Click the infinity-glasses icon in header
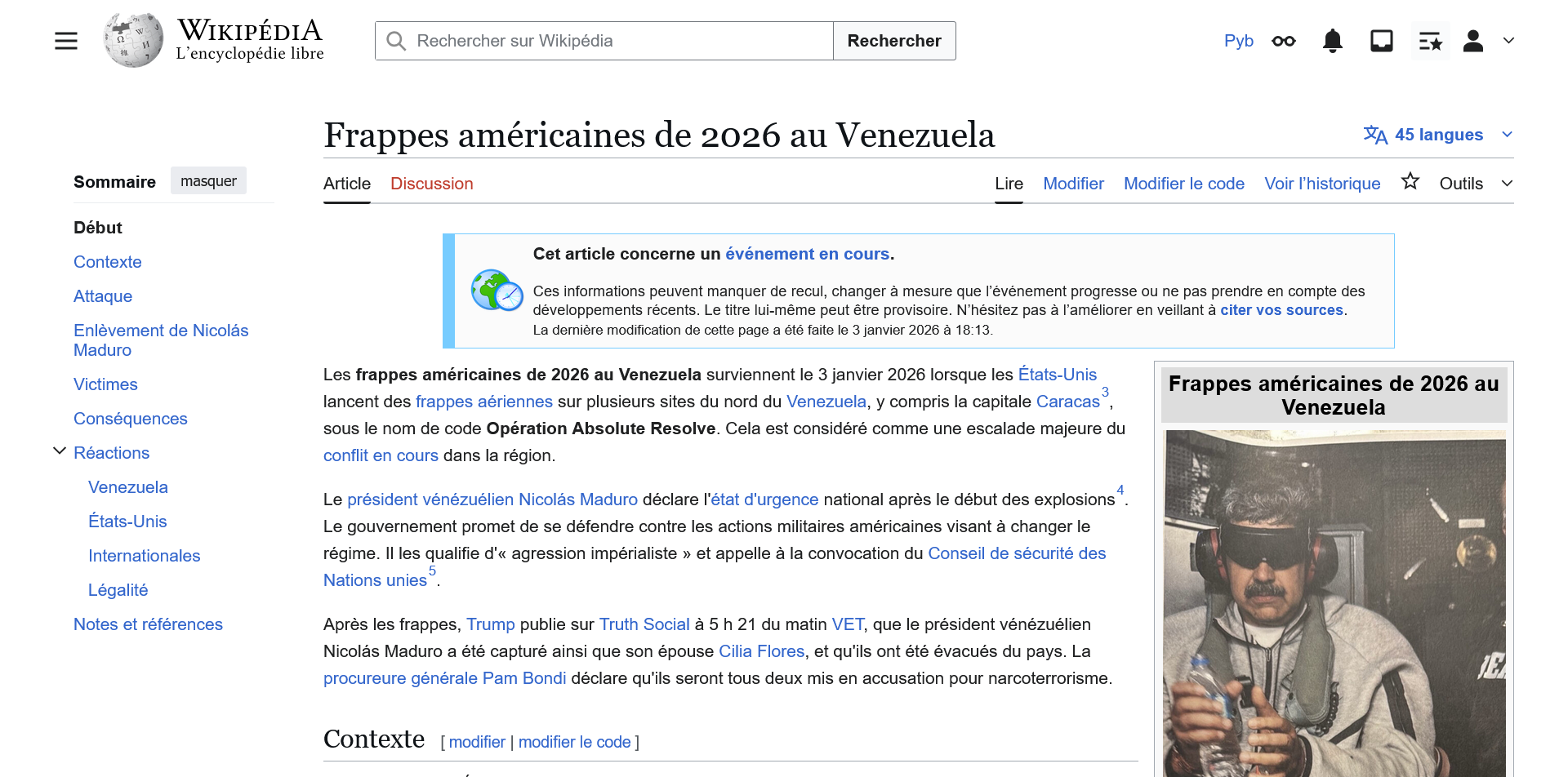1568x777 pixels. pyautogui.click(x=1283, y=41)
